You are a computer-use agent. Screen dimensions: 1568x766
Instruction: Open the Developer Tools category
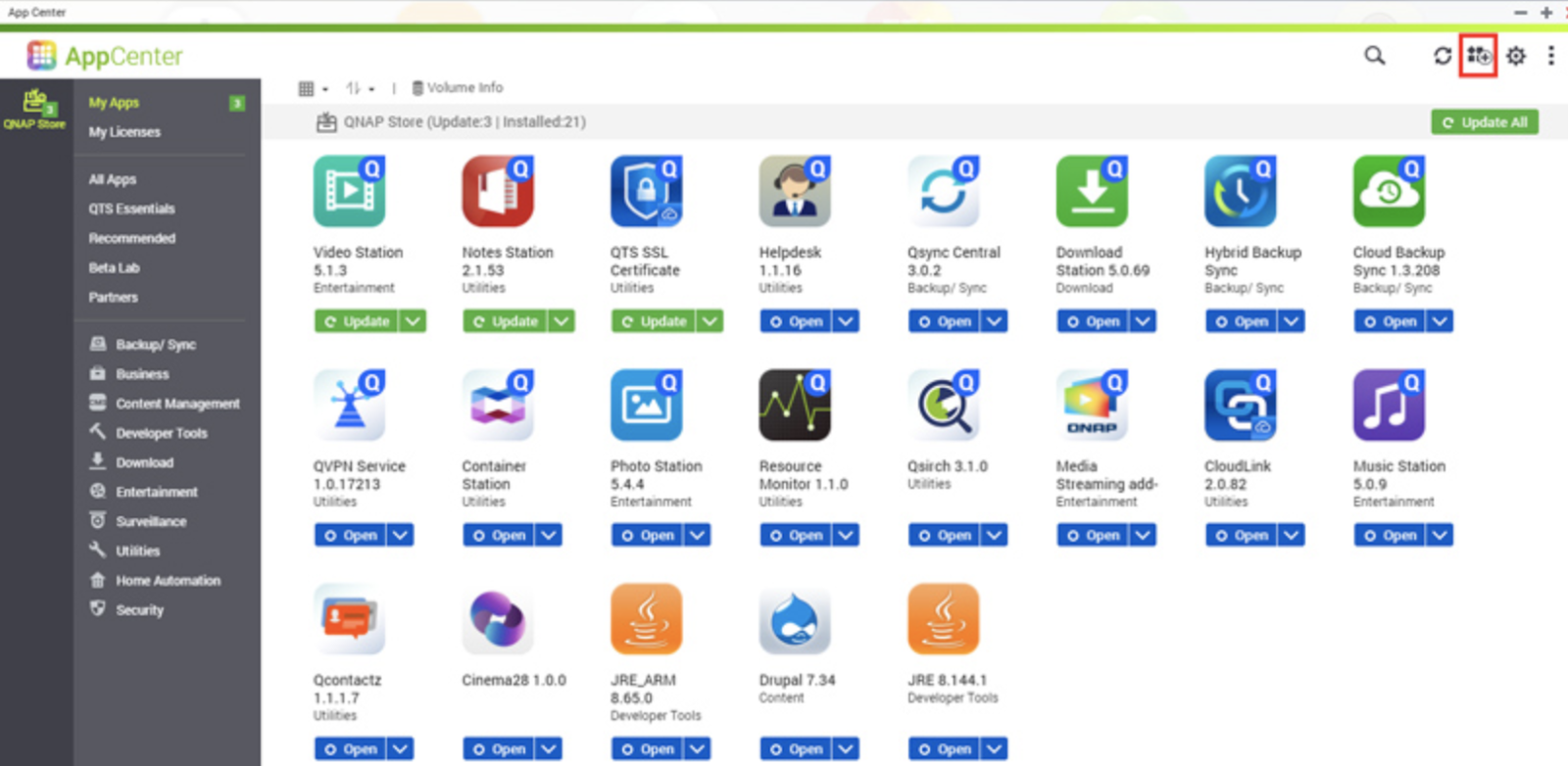[161, 433]
